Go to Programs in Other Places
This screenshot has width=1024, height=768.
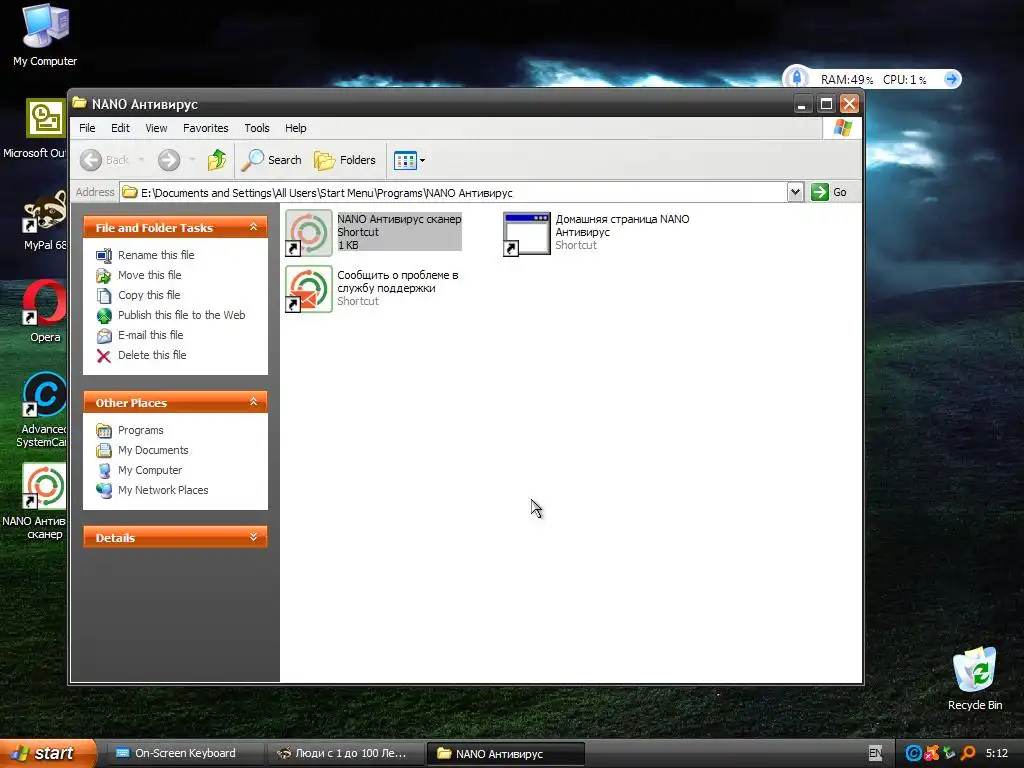pos(129,430)
